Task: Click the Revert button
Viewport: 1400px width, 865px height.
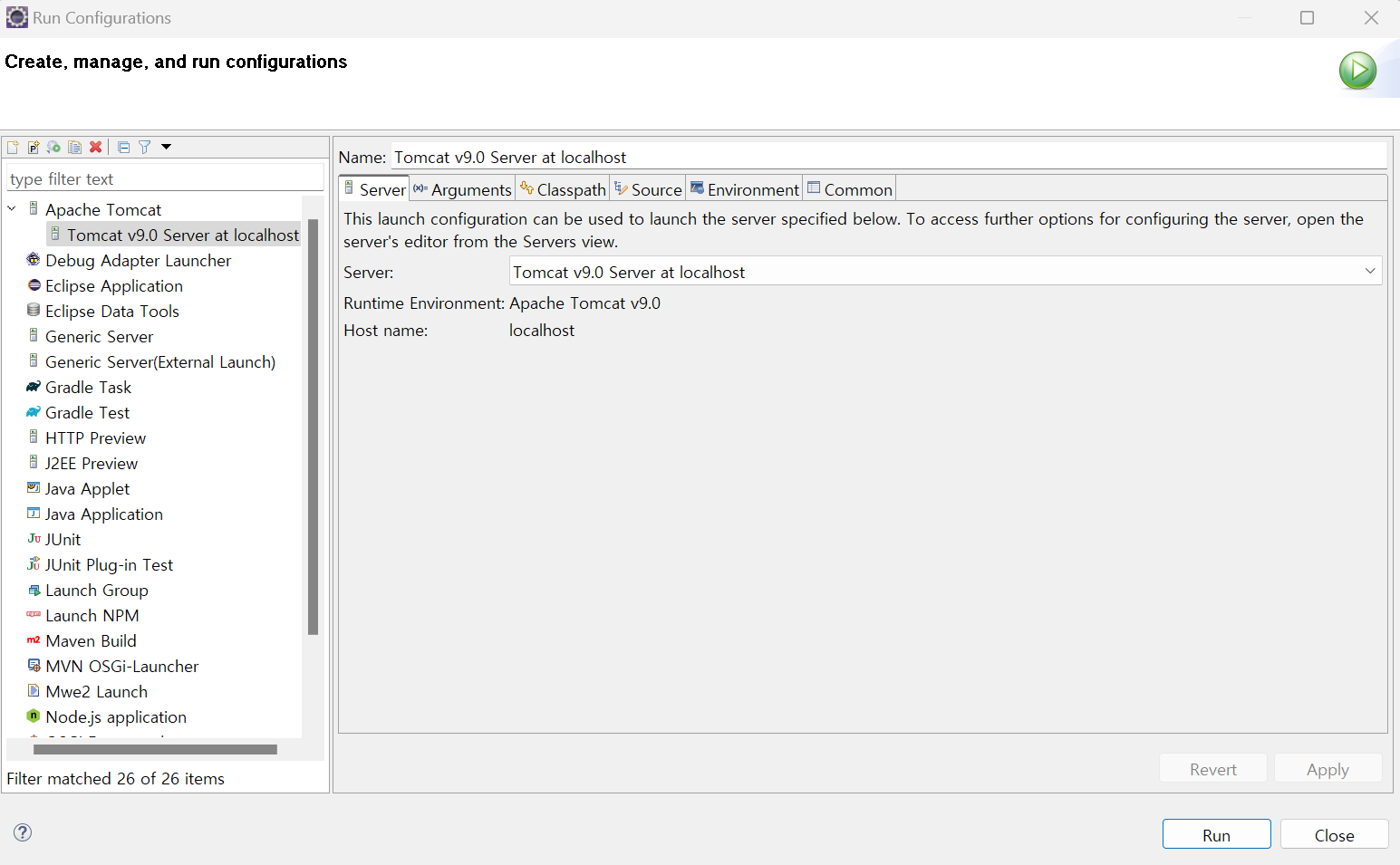Action: coord(1212,769)
